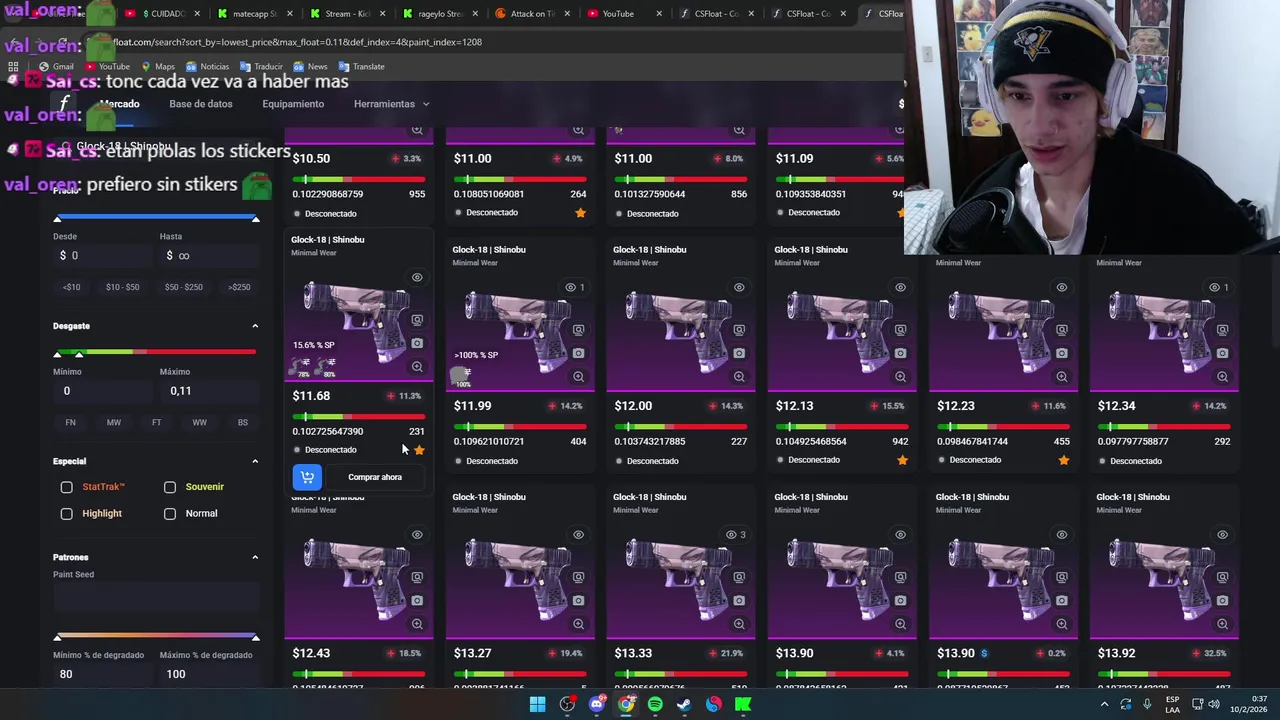Open the Windows Start menu

537,704
